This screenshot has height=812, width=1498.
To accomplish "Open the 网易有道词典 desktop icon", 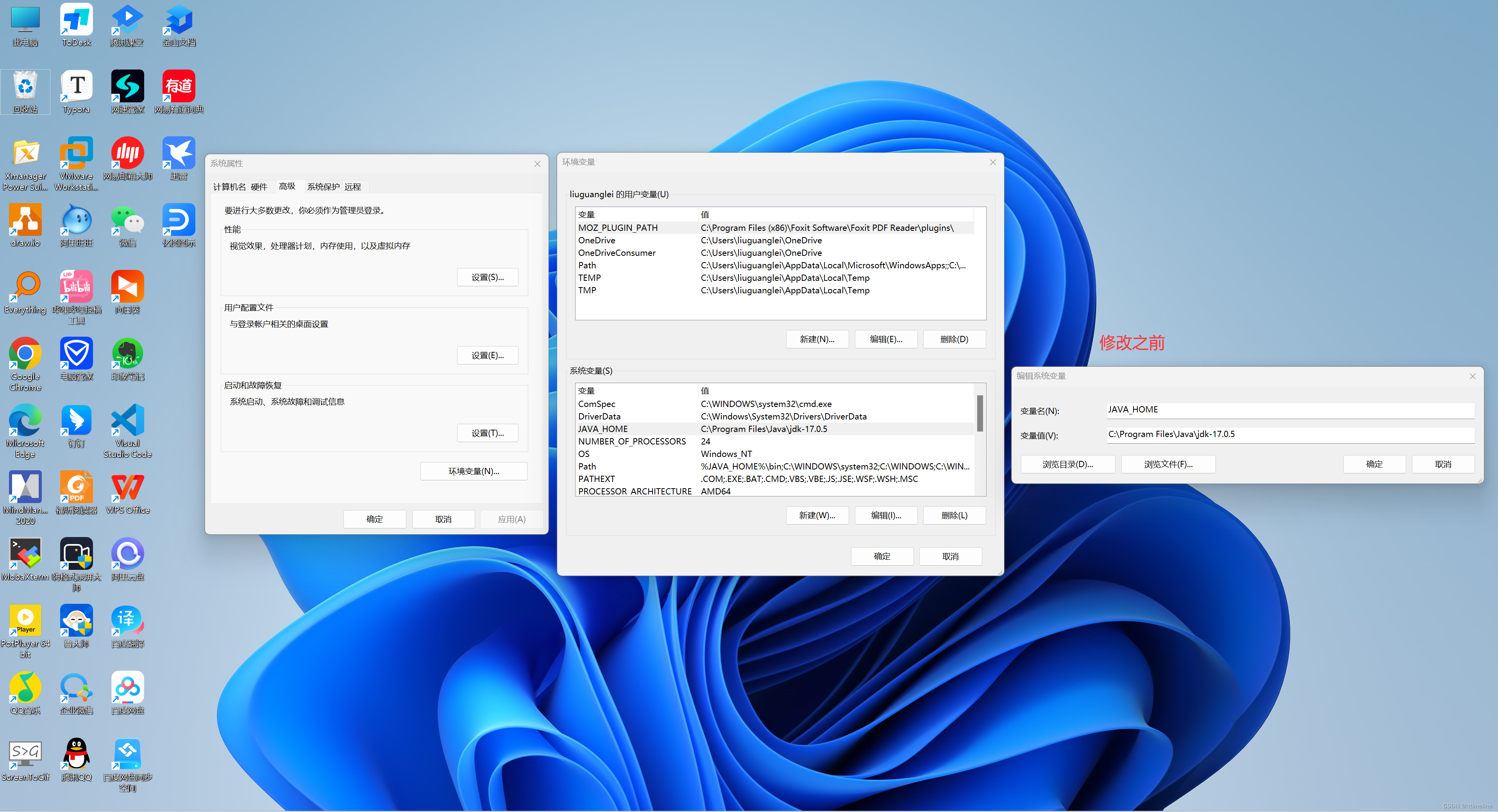I will tap(179, 93).
